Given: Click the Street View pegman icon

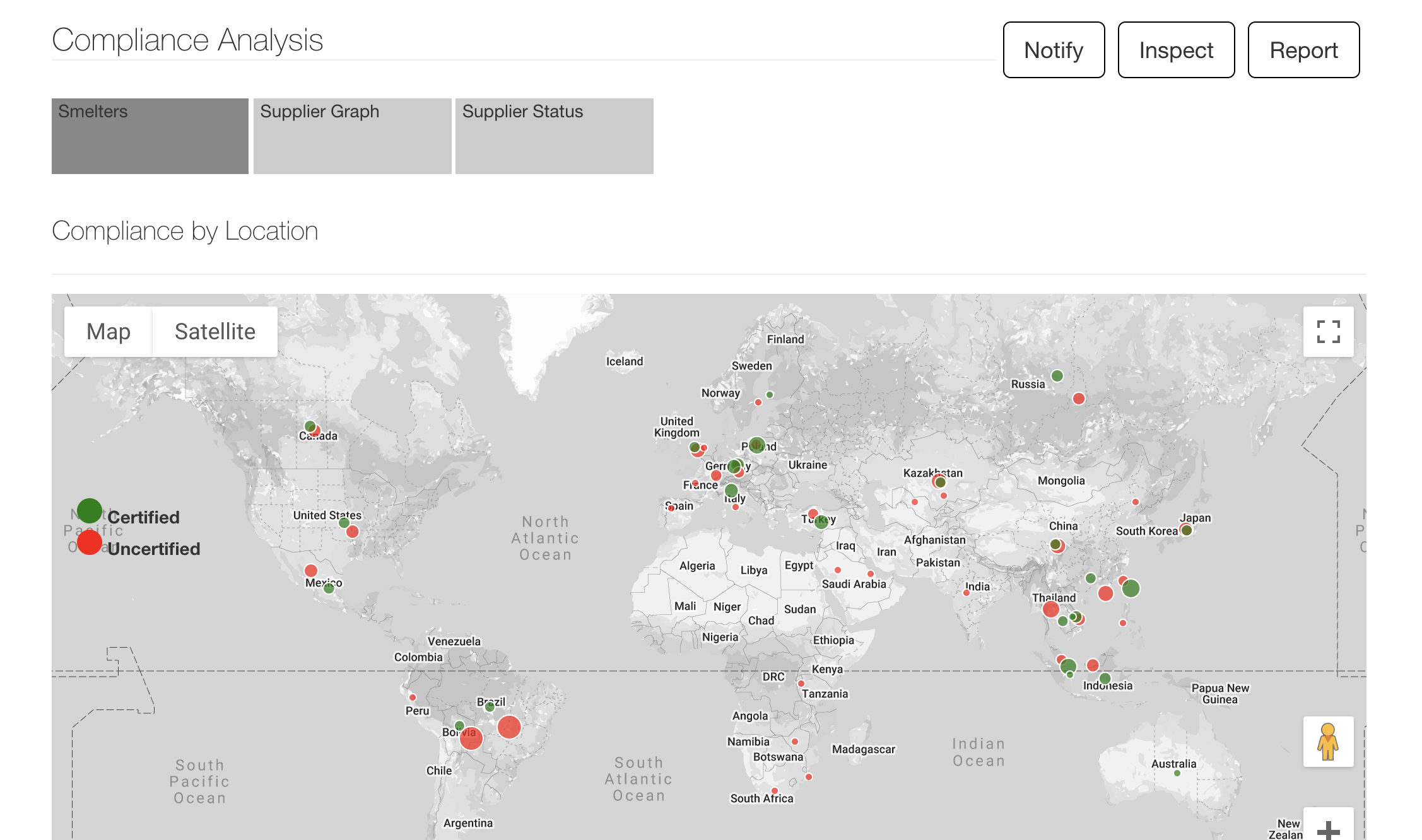Looking at the screenshot, I should tap(1328, 742).
